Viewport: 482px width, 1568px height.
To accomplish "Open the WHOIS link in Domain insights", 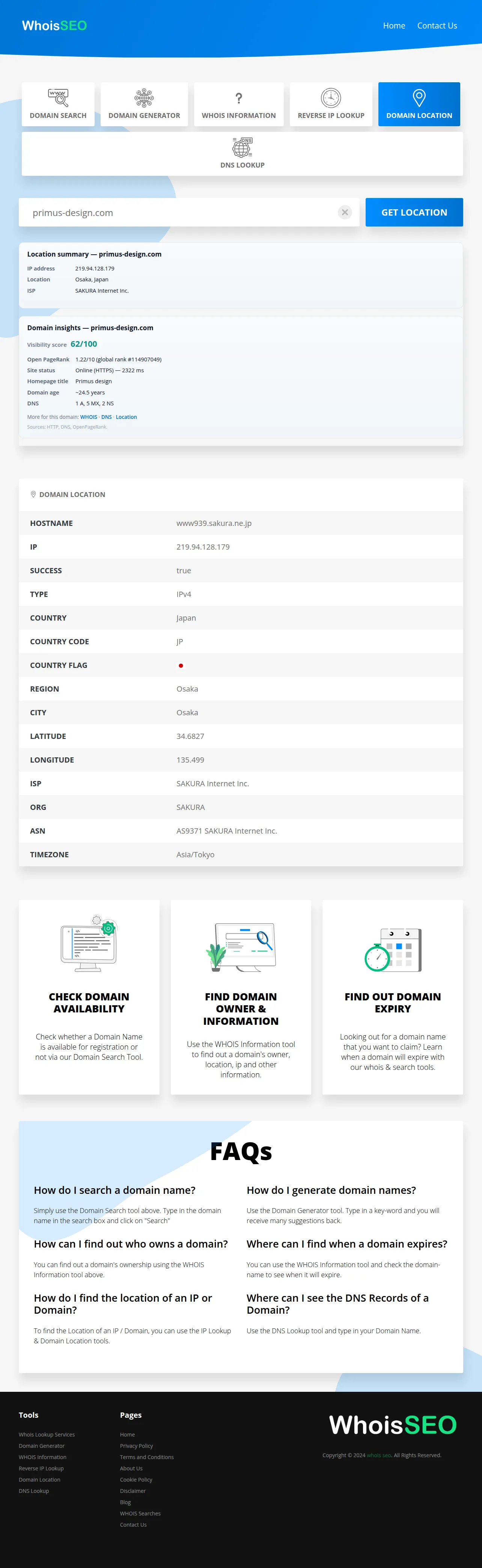I will [89, 417].
